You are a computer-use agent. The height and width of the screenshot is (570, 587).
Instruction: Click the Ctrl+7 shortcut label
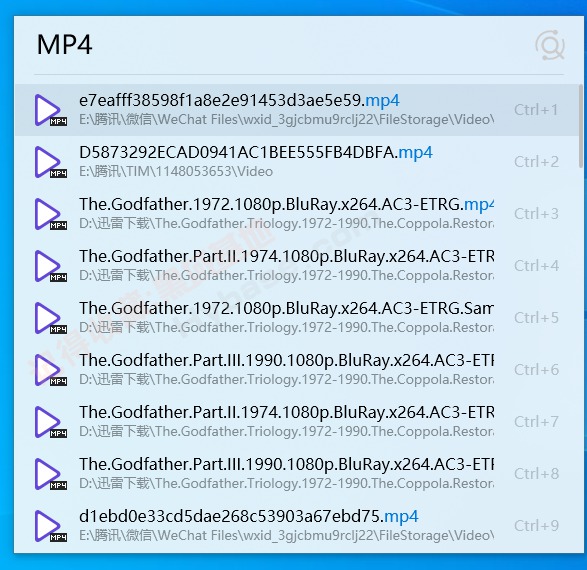[x=536, y=422]
